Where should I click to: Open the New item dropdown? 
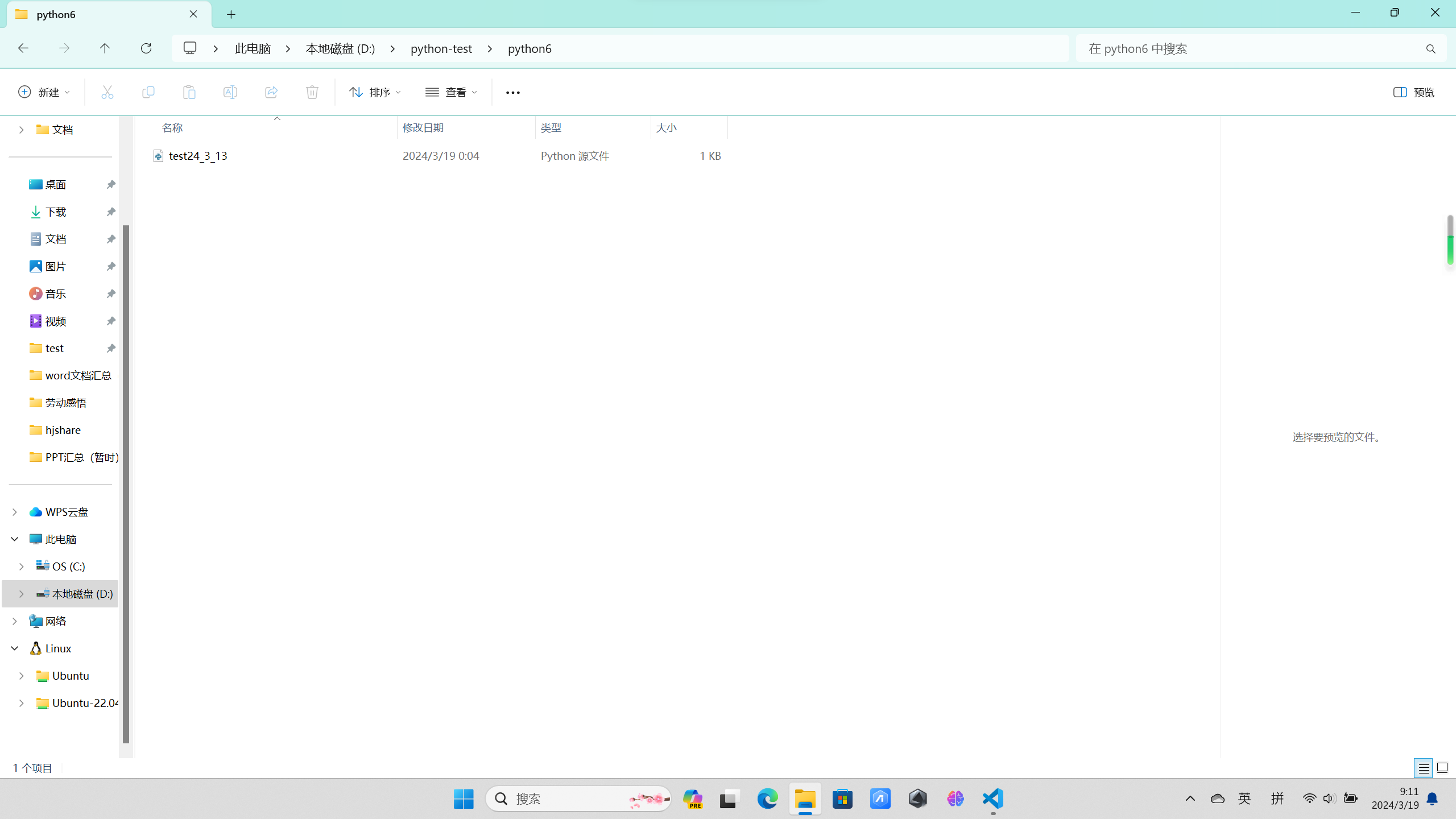44,92
